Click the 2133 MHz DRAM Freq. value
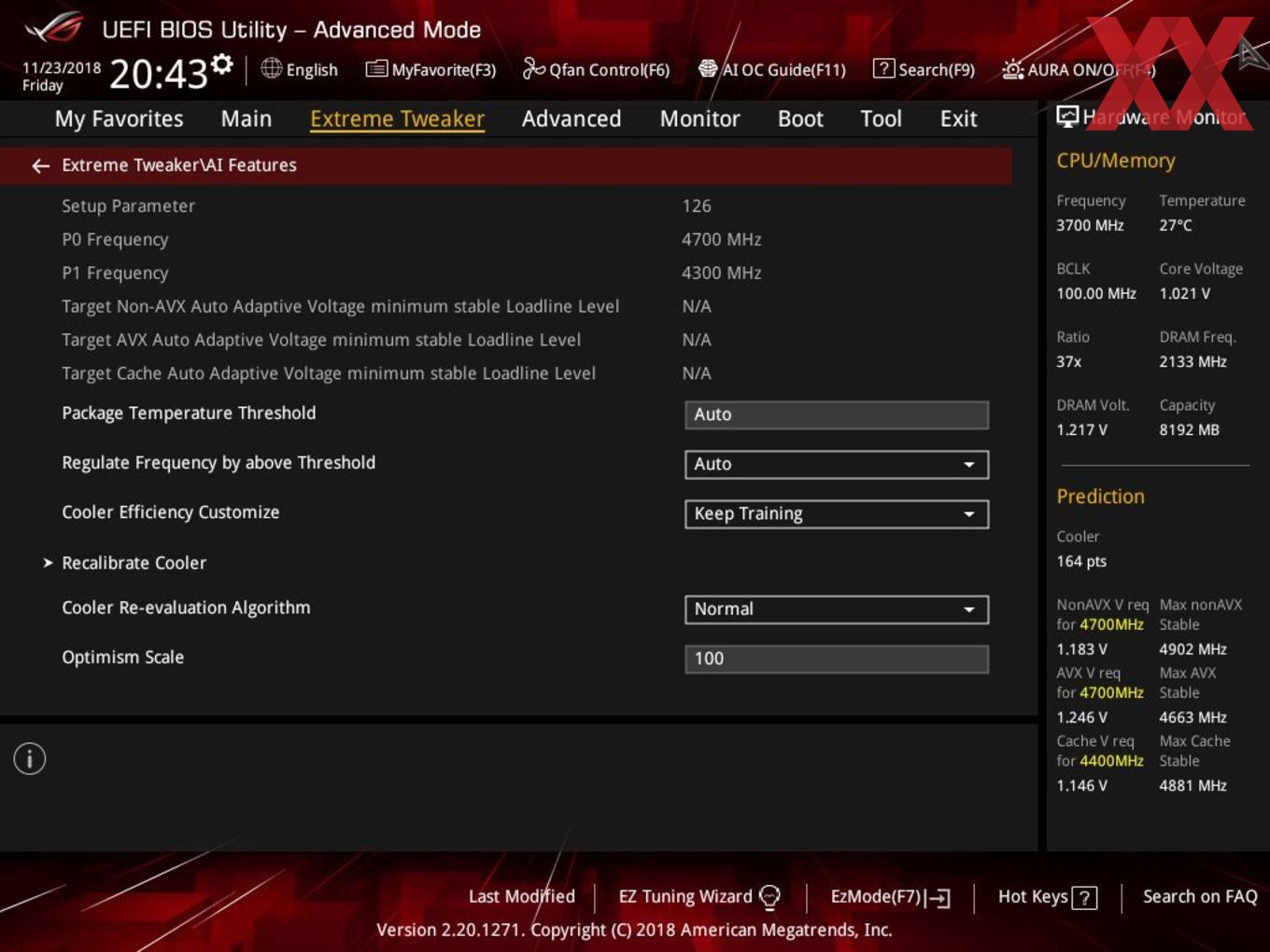The height and width of the screenshot is (952, 1270). (1192, 361)
